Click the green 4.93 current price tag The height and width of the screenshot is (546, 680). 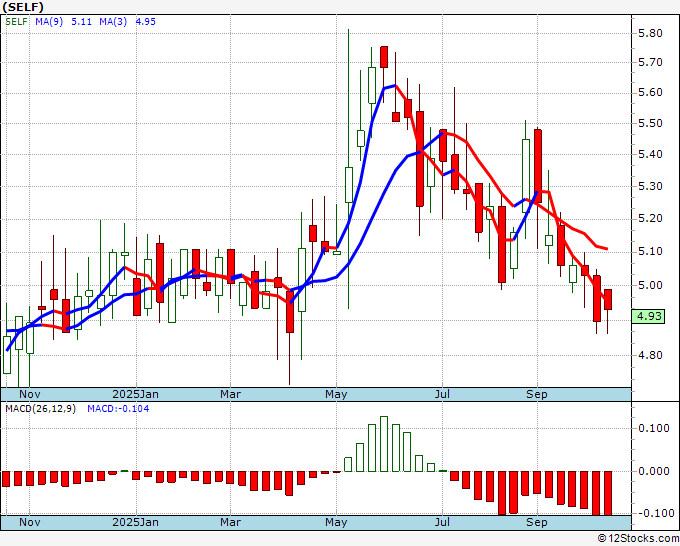[651, 317]
